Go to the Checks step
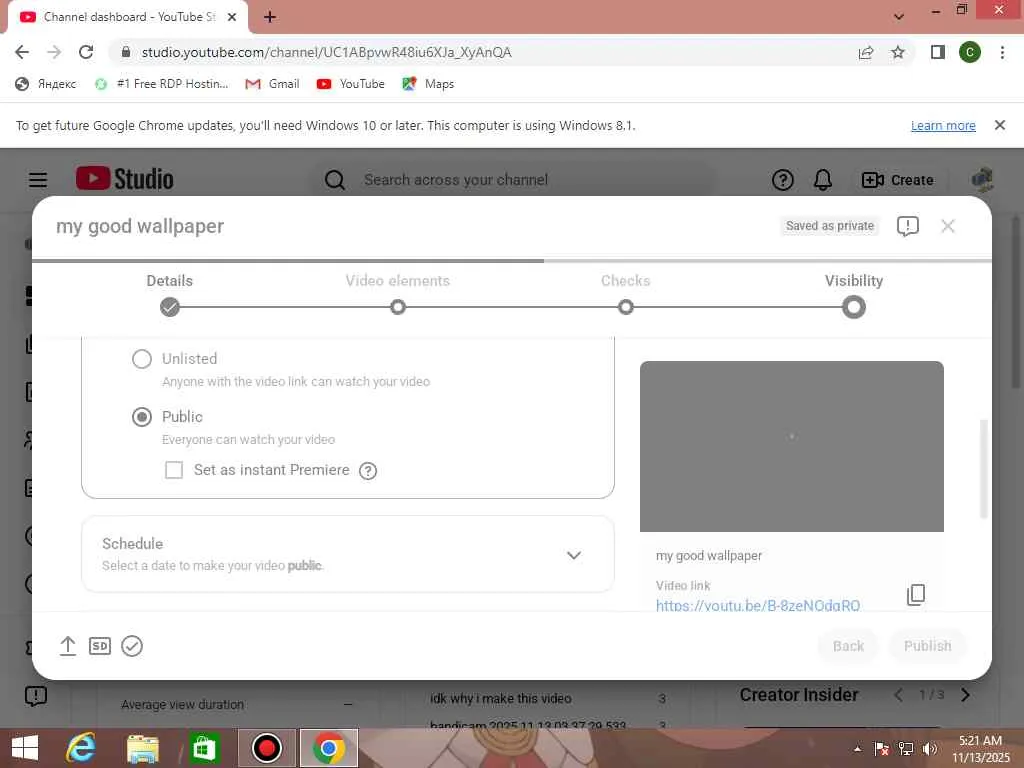Screen dimensions: 1024x768 coord(626,295)
